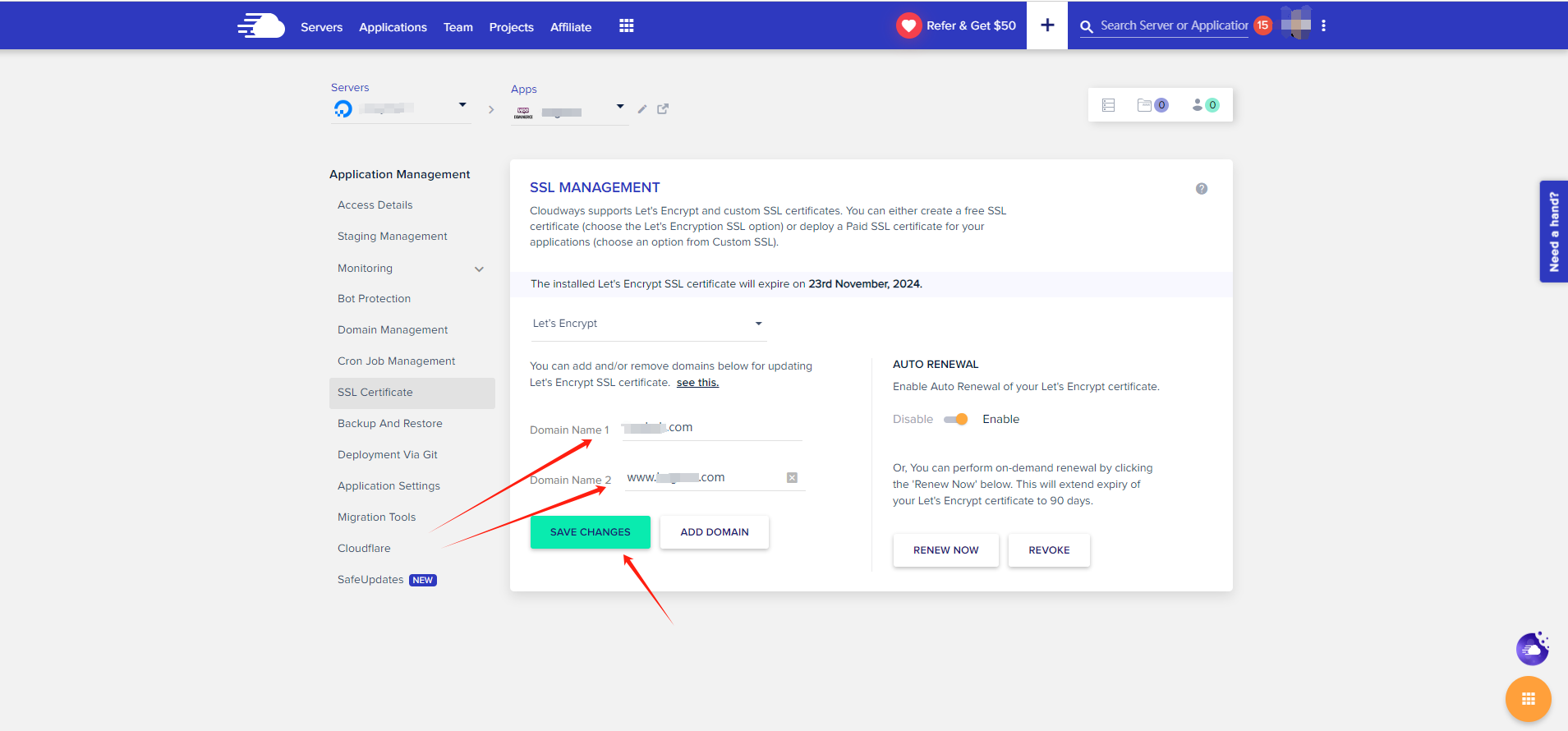The image size is (1568, 731).
Task: Click the DigitalOcean server icon
Action: click(x=343, y=108)
